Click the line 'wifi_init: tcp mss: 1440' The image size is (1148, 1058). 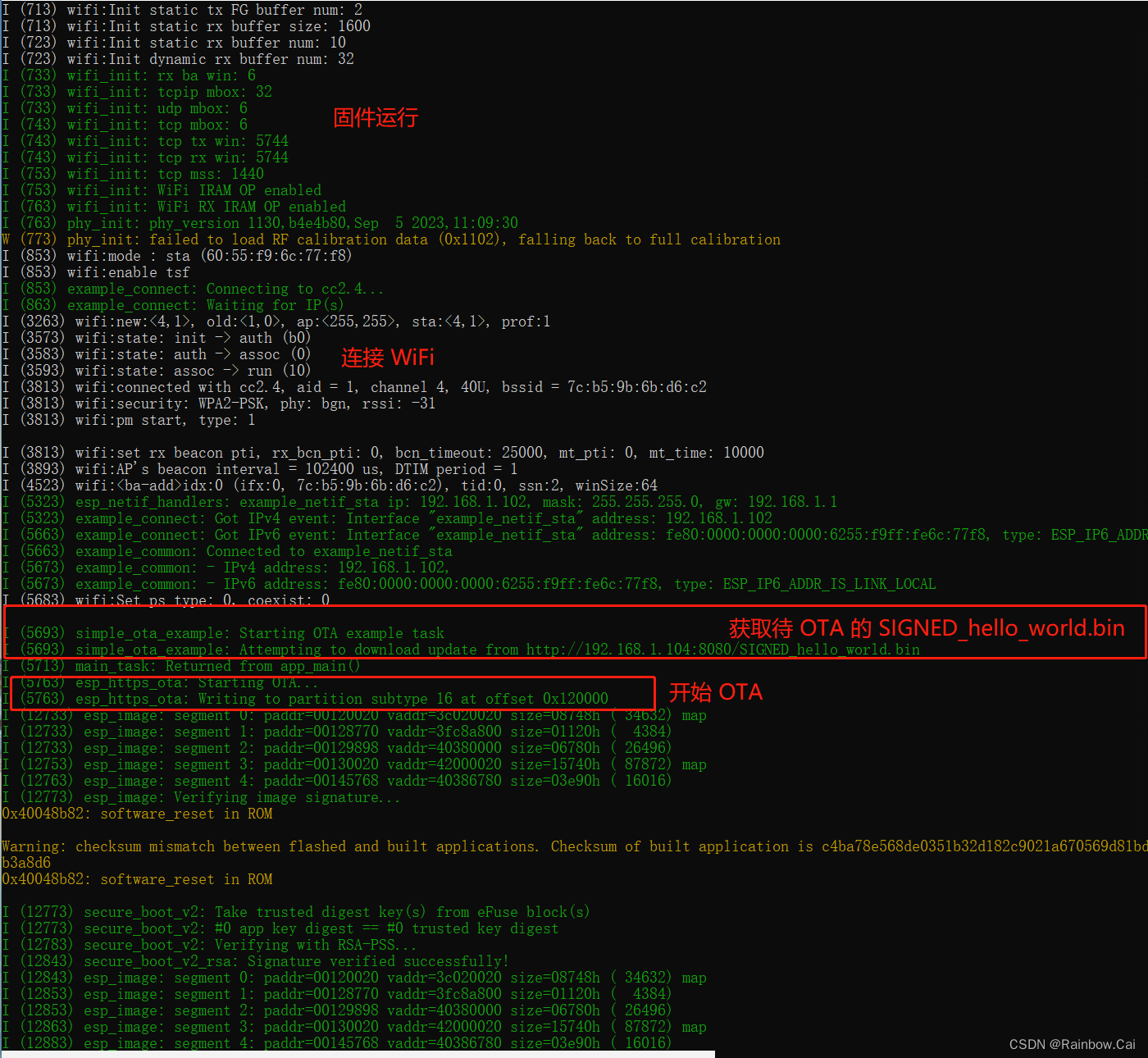[x=133, y=174]
